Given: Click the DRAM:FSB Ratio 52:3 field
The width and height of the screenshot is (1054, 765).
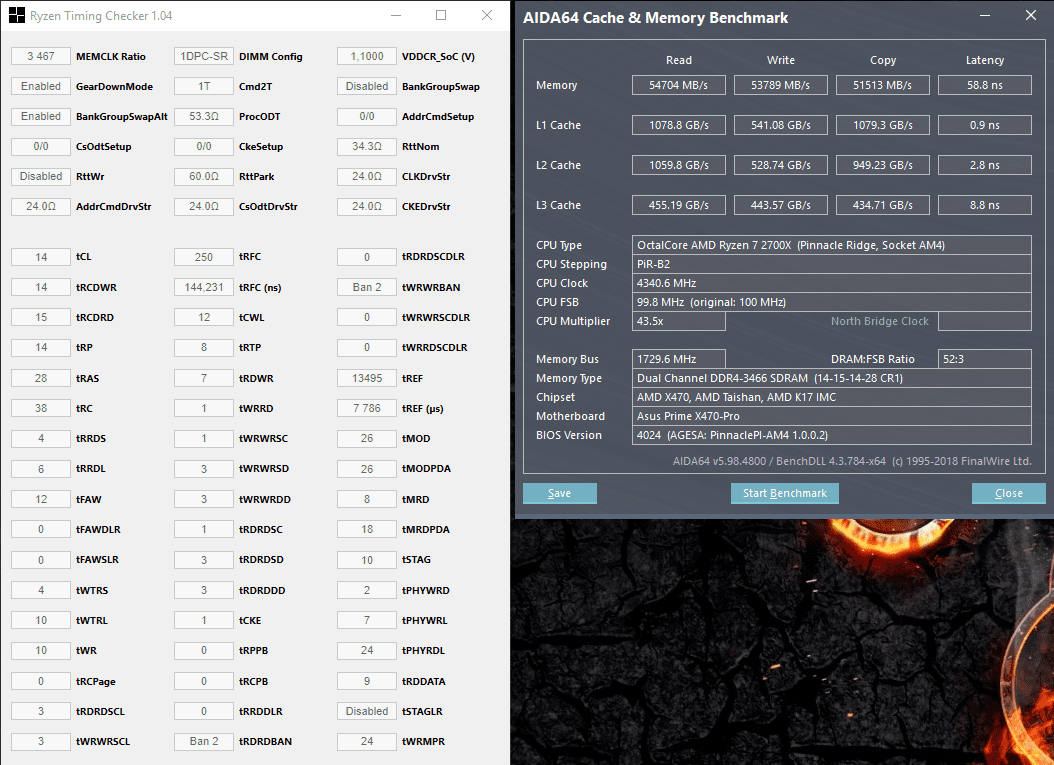Looking at the screenshot, I should click(x=985, y=359).
